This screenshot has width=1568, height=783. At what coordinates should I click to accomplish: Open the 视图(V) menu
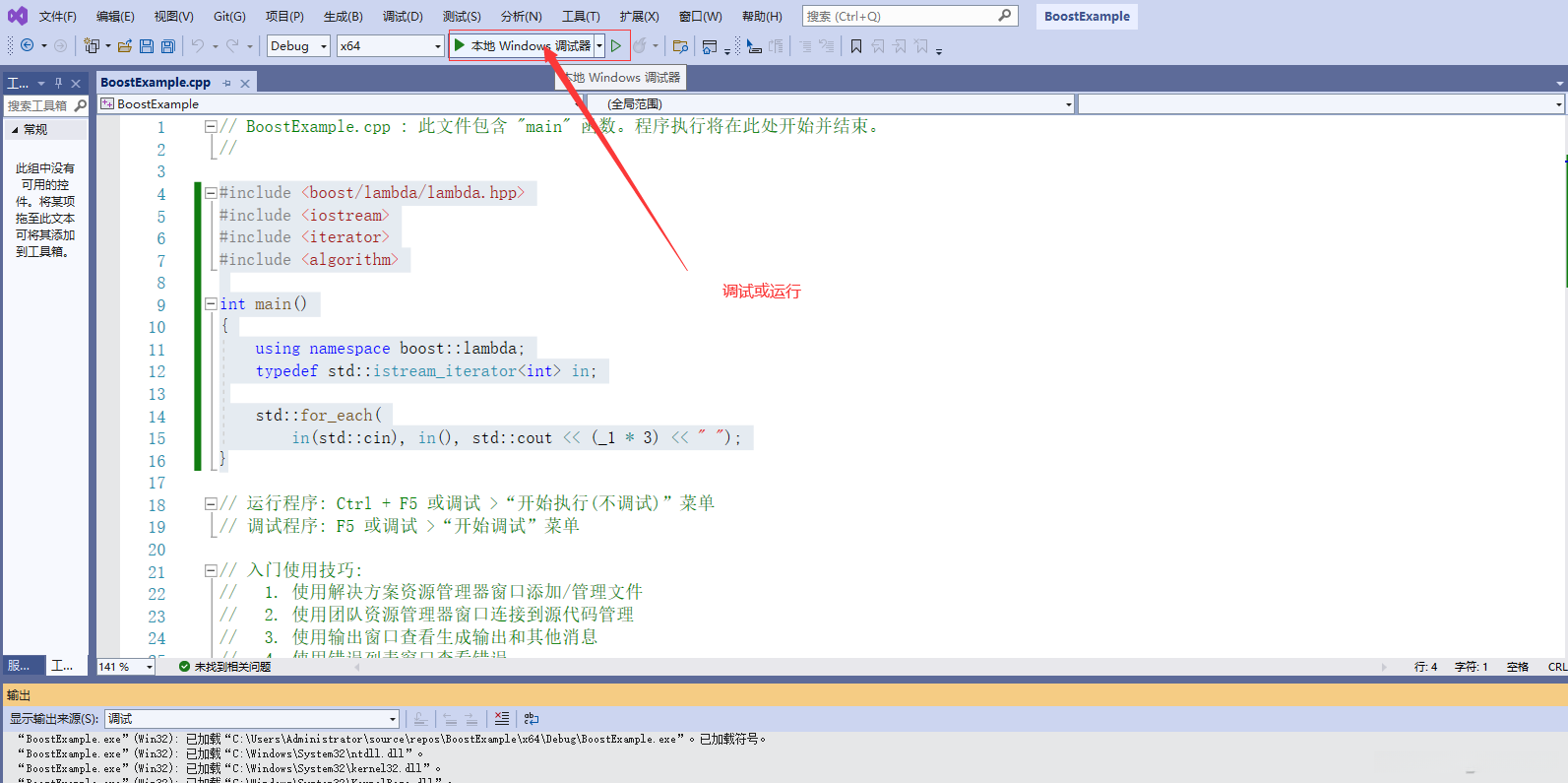[x=173, y=16]
